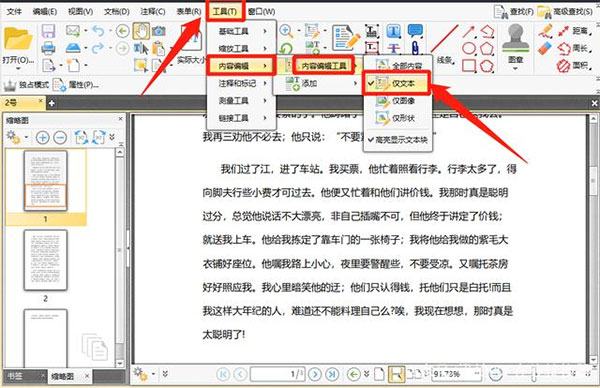
Task: Open the 编辑(E) menu
Action: click(45, 11)
